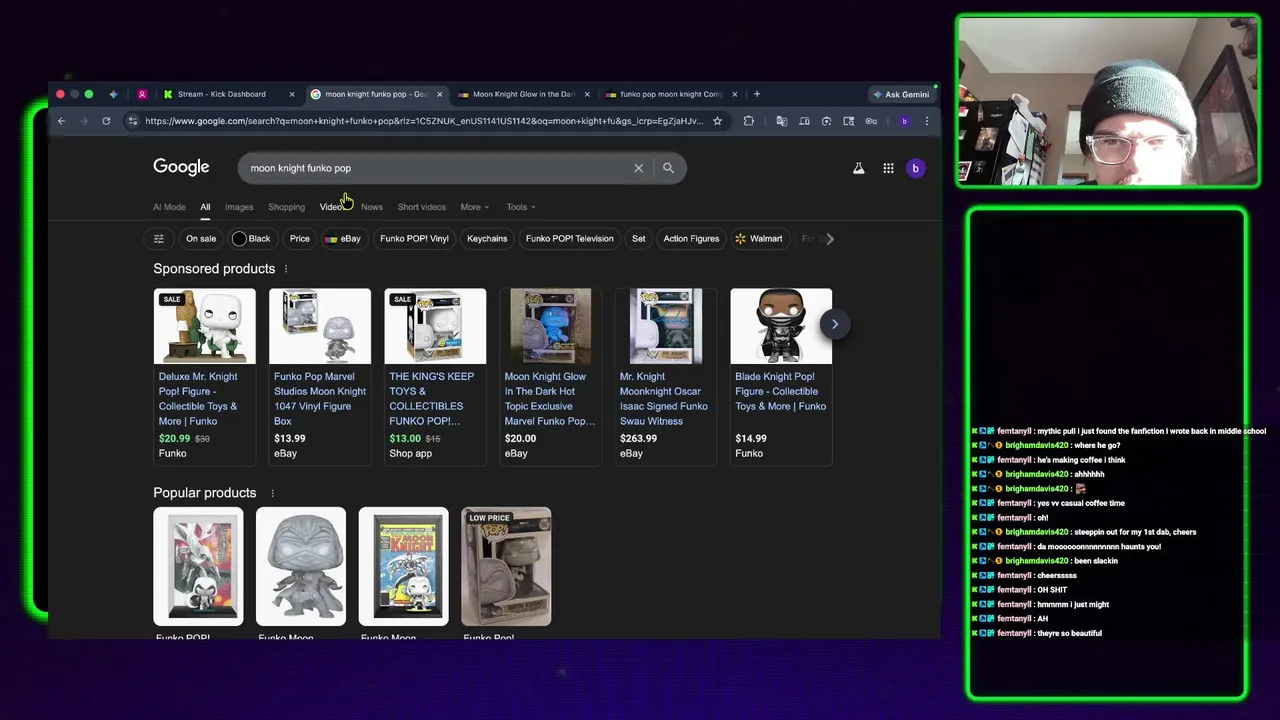Toggle the Set filter chip
Image resolution: width=1280 pixels, height=720 pixels.
click(638, 239)
